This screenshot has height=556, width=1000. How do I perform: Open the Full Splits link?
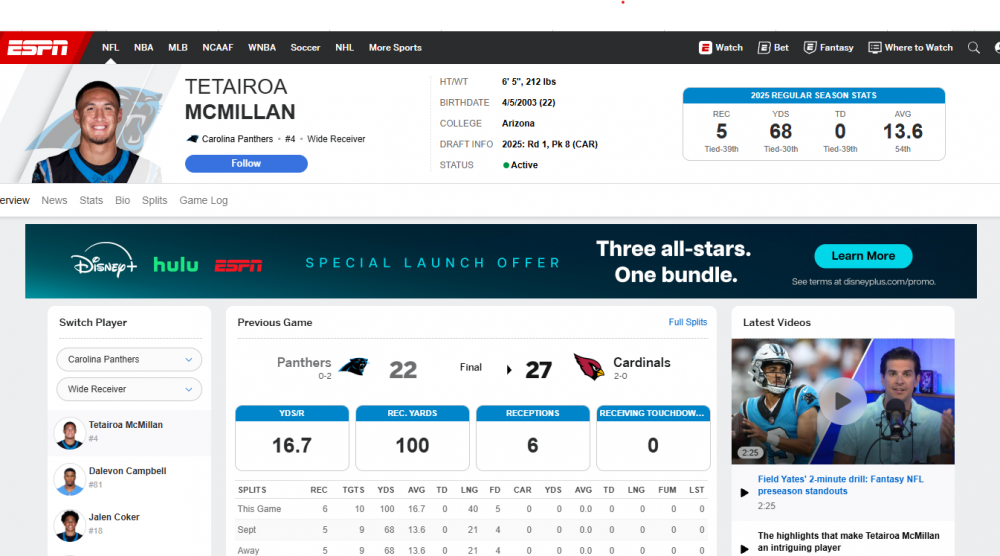click(x=687, y=323)
